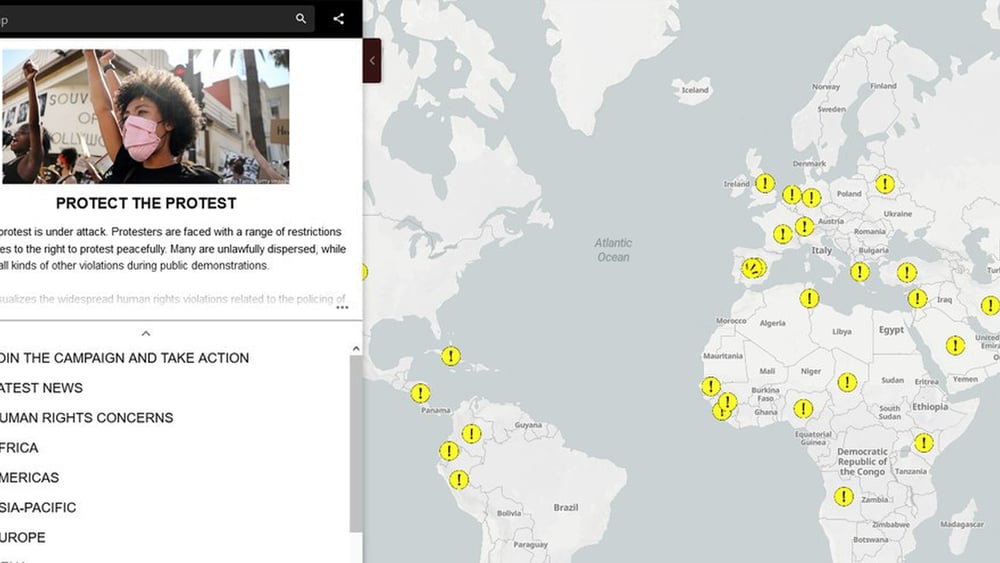Viewport: 1000px width, 563px height.
Task: Collapse the description with the up chevron
Action: 146,333
